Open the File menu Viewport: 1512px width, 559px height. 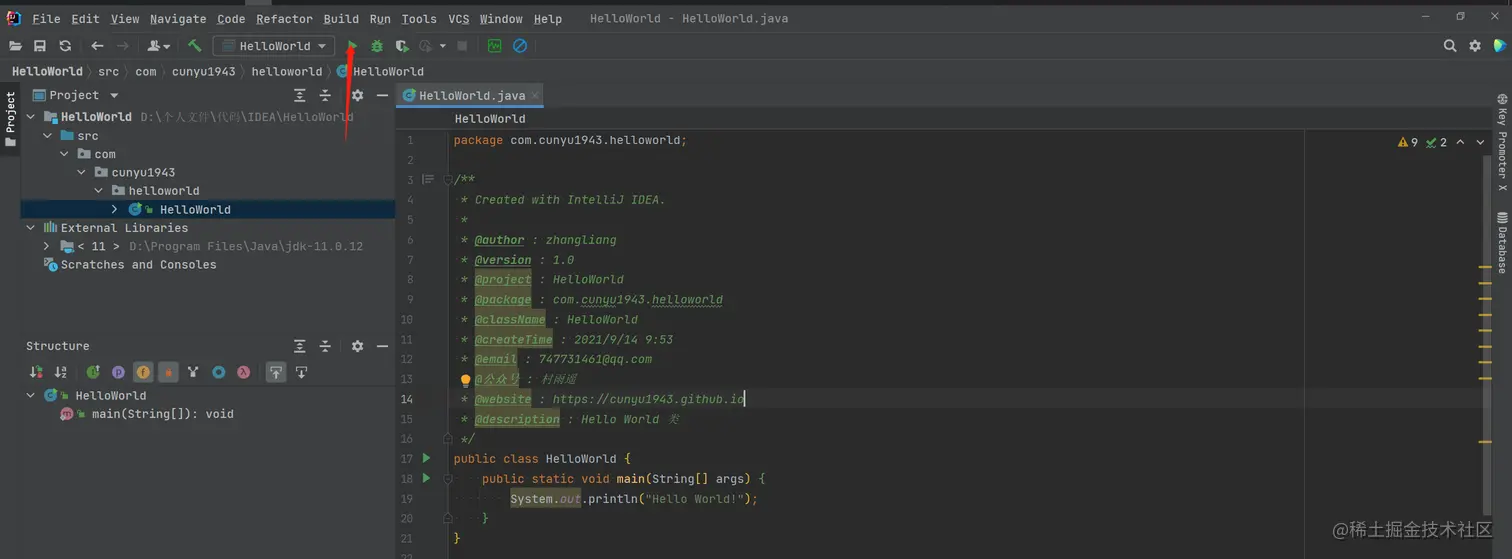[46, 19]
